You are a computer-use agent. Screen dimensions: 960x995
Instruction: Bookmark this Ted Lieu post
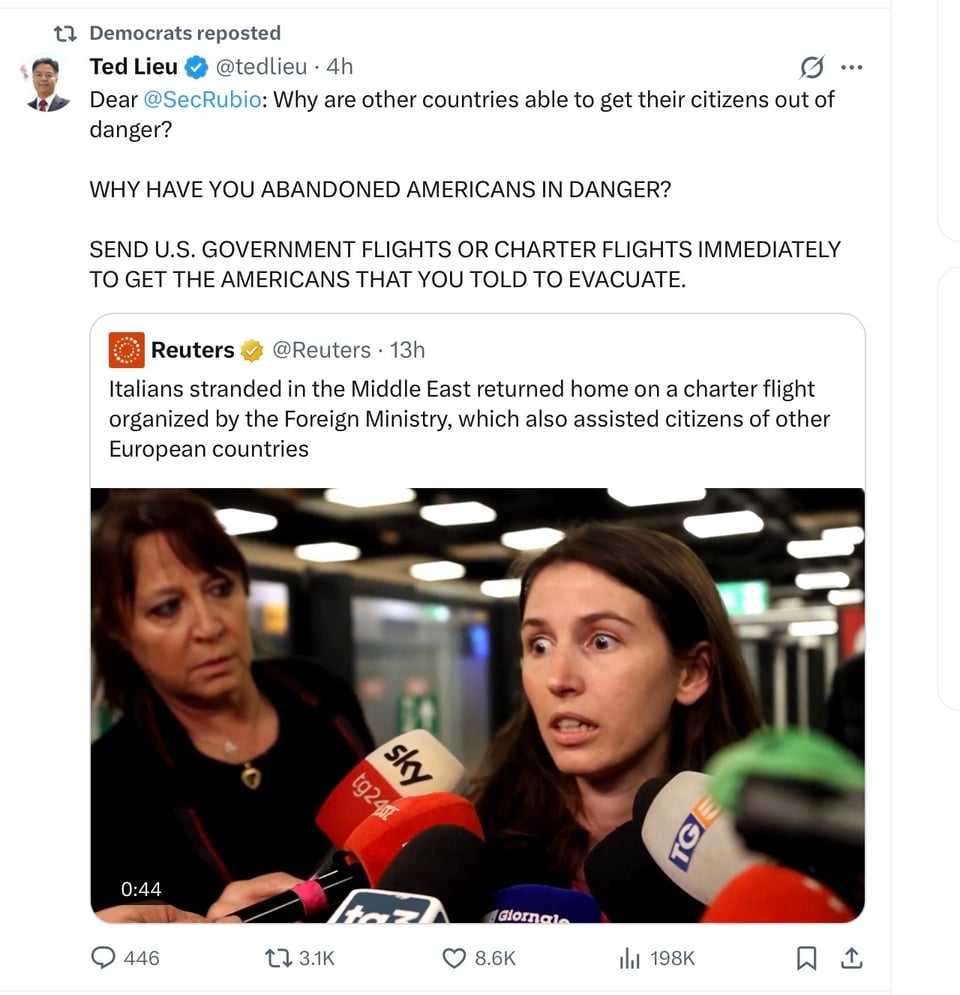pos(806,958)
